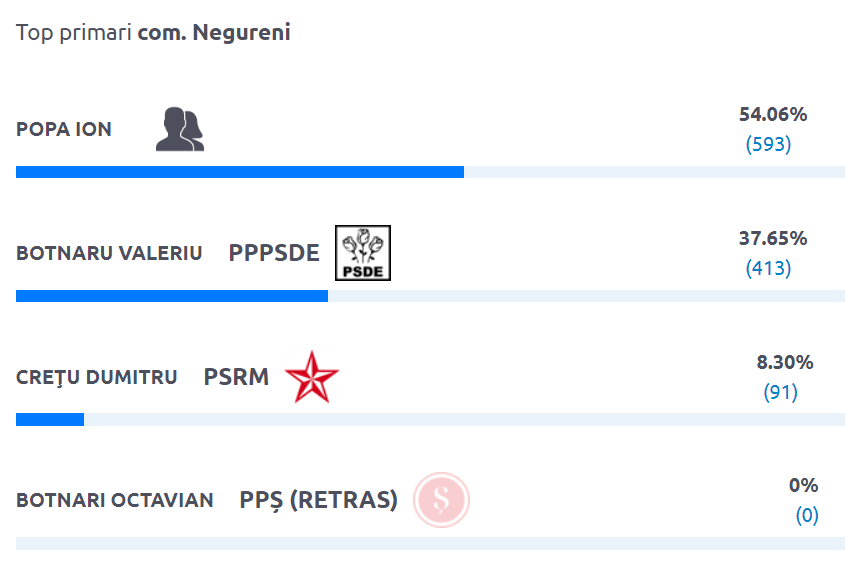The height and width of the screenshot is (582, 867).
Task: Click the (91) vote count
Action: (x=780, y=392)
